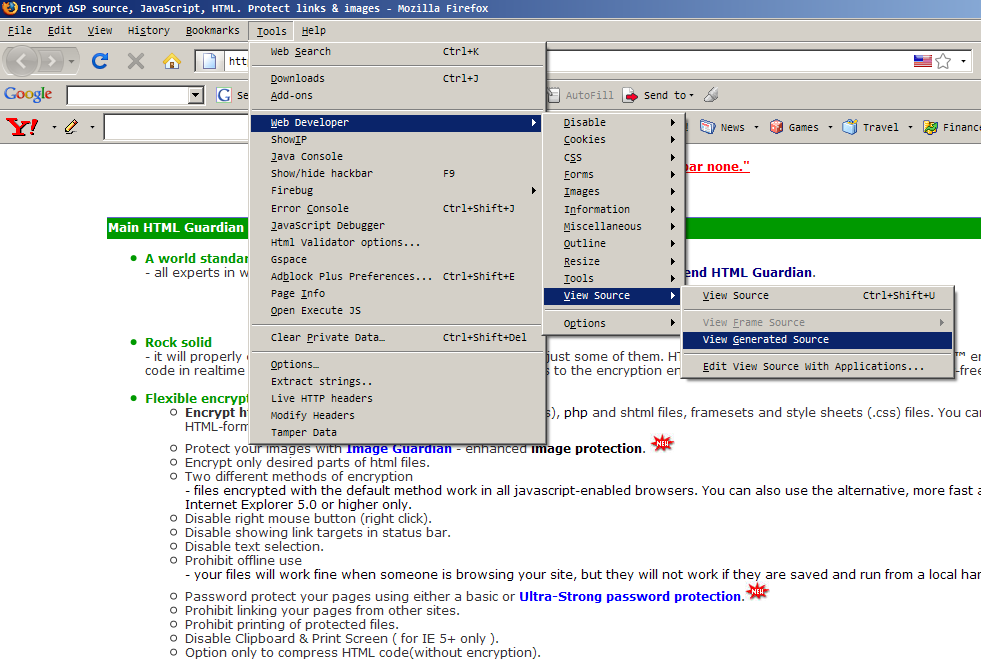This screenshot has width=981, height=666.
Task: Click the Send to icon
Action: pos(630,95)
